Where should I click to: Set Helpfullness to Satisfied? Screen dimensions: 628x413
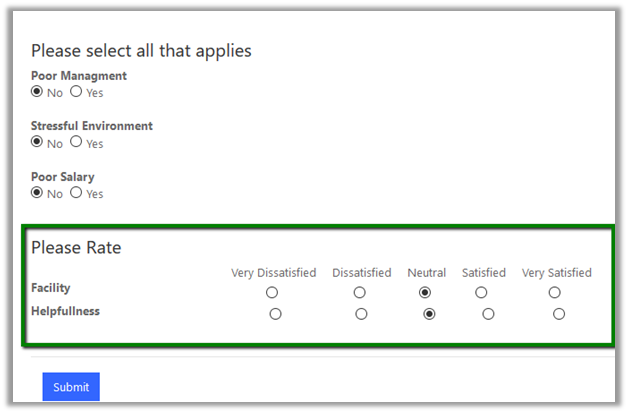pos(488,314)
